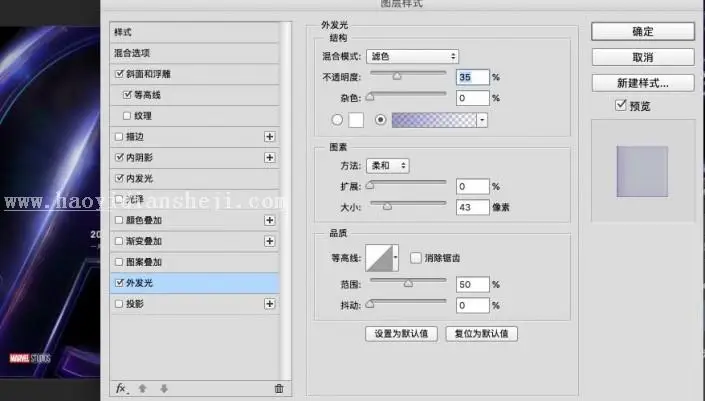705x401 pixels.
Task: Uncheck 内阴影 checkbox
Action: click(119, 157)
